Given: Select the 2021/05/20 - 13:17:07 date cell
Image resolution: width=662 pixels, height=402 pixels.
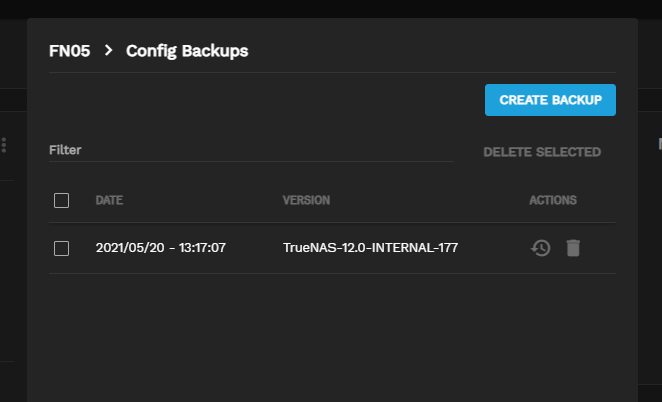Looking at the screenshot, I should click(x=160, y=248).
